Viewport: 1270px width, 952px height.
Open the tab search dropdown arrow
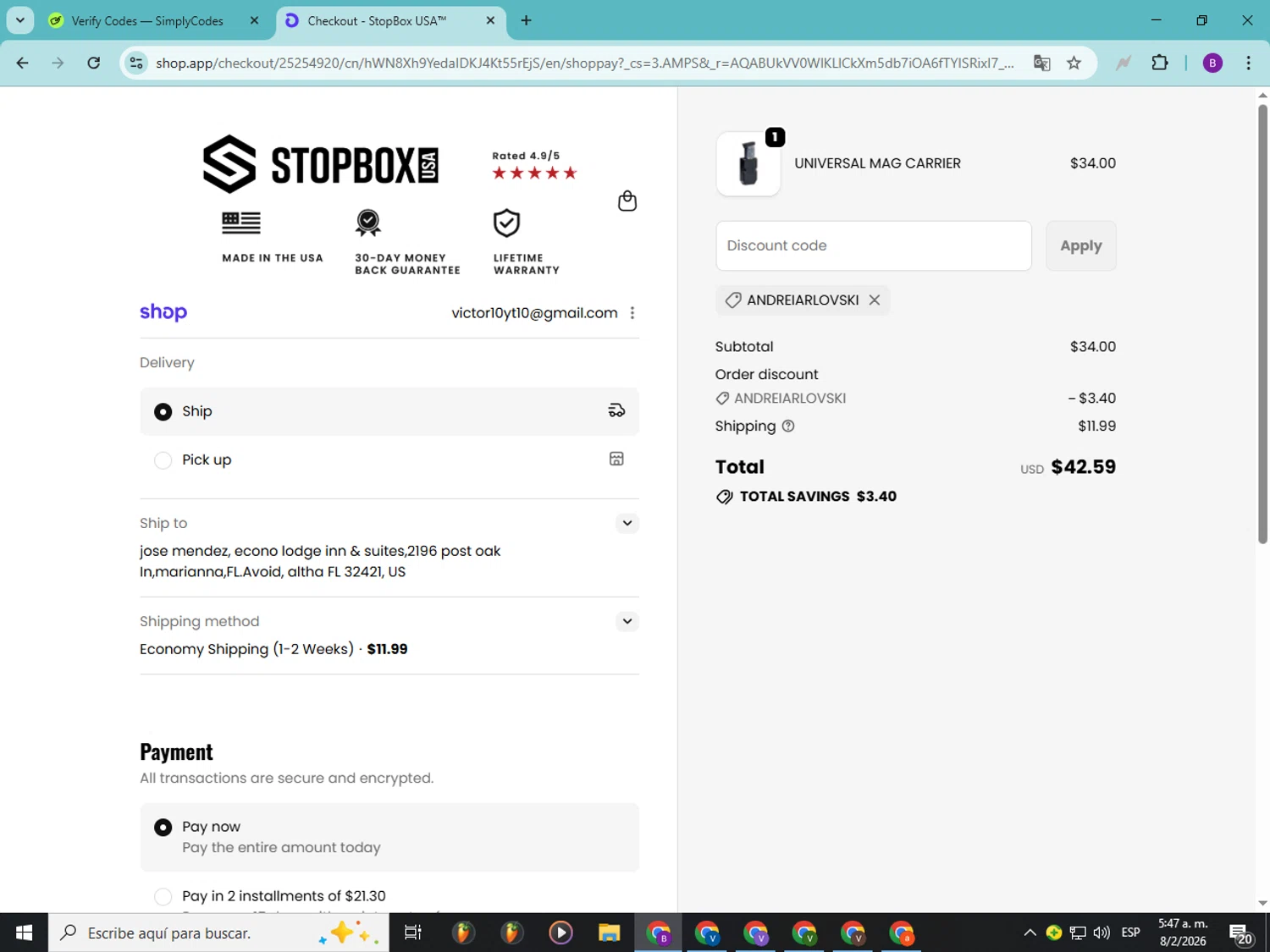point(19,20)
